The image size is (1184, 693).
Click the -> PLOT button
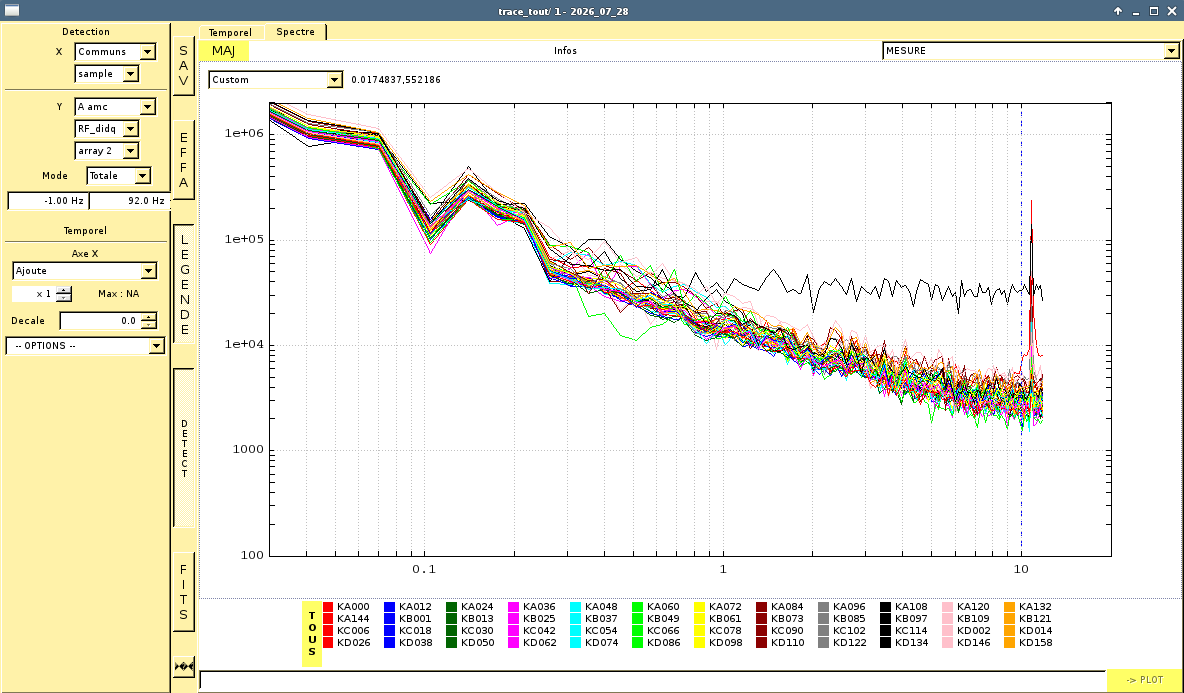pos(1144,679)
